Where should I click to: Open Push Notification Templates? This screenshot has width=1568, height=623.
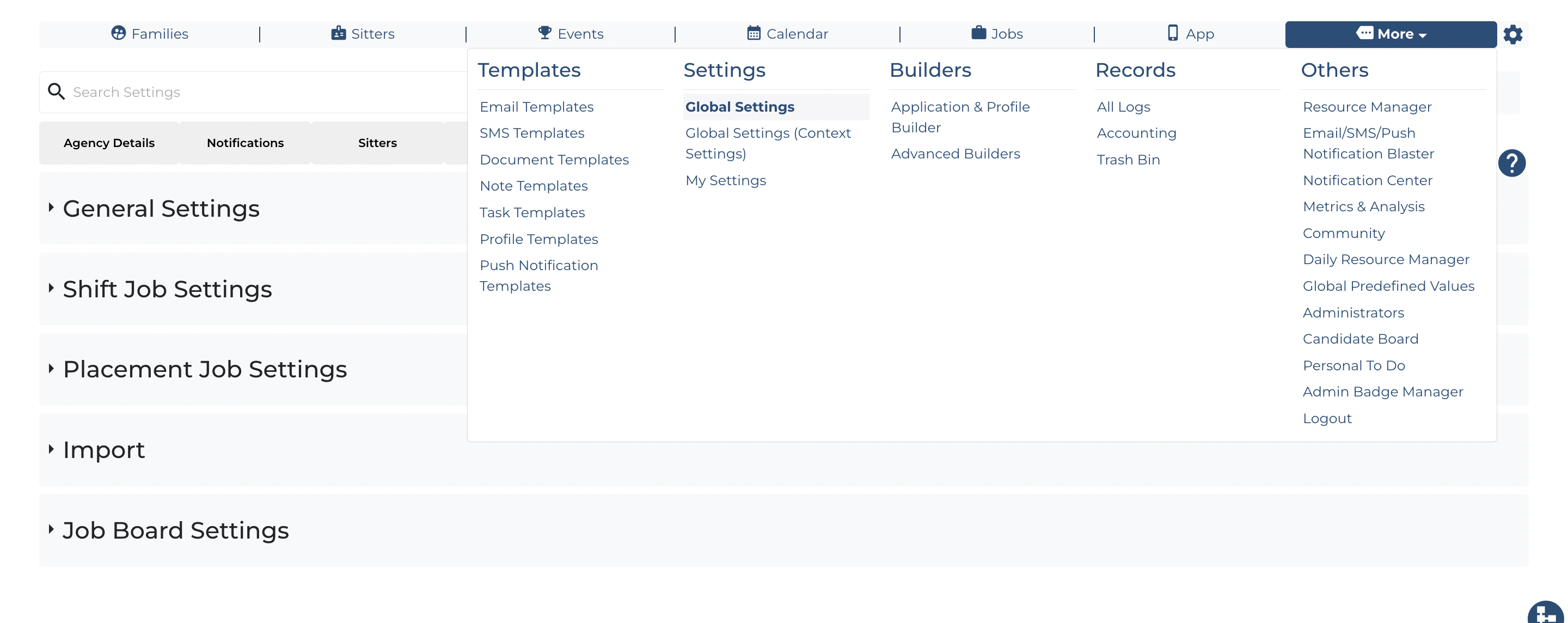click(x=538, y=276)
